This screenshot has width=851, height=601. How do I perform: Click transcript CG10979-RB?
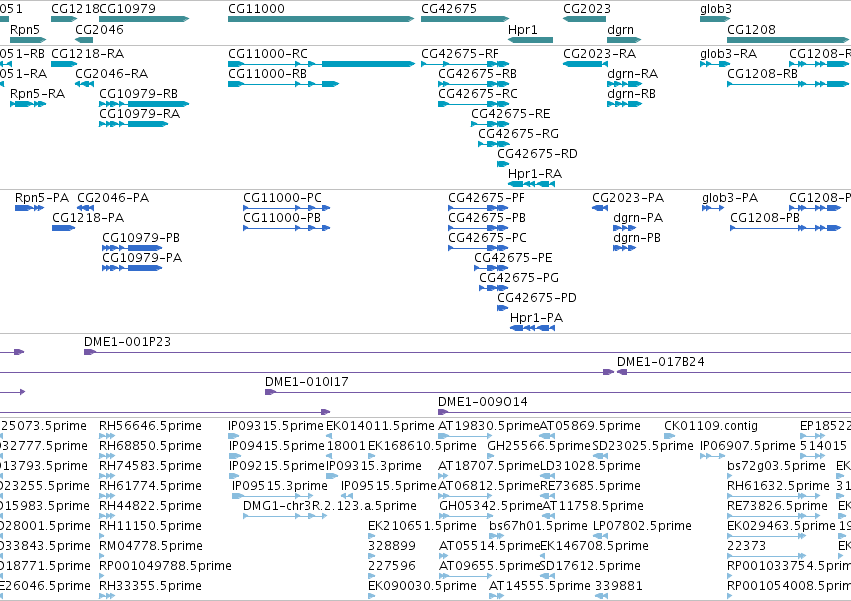(144, 104)
